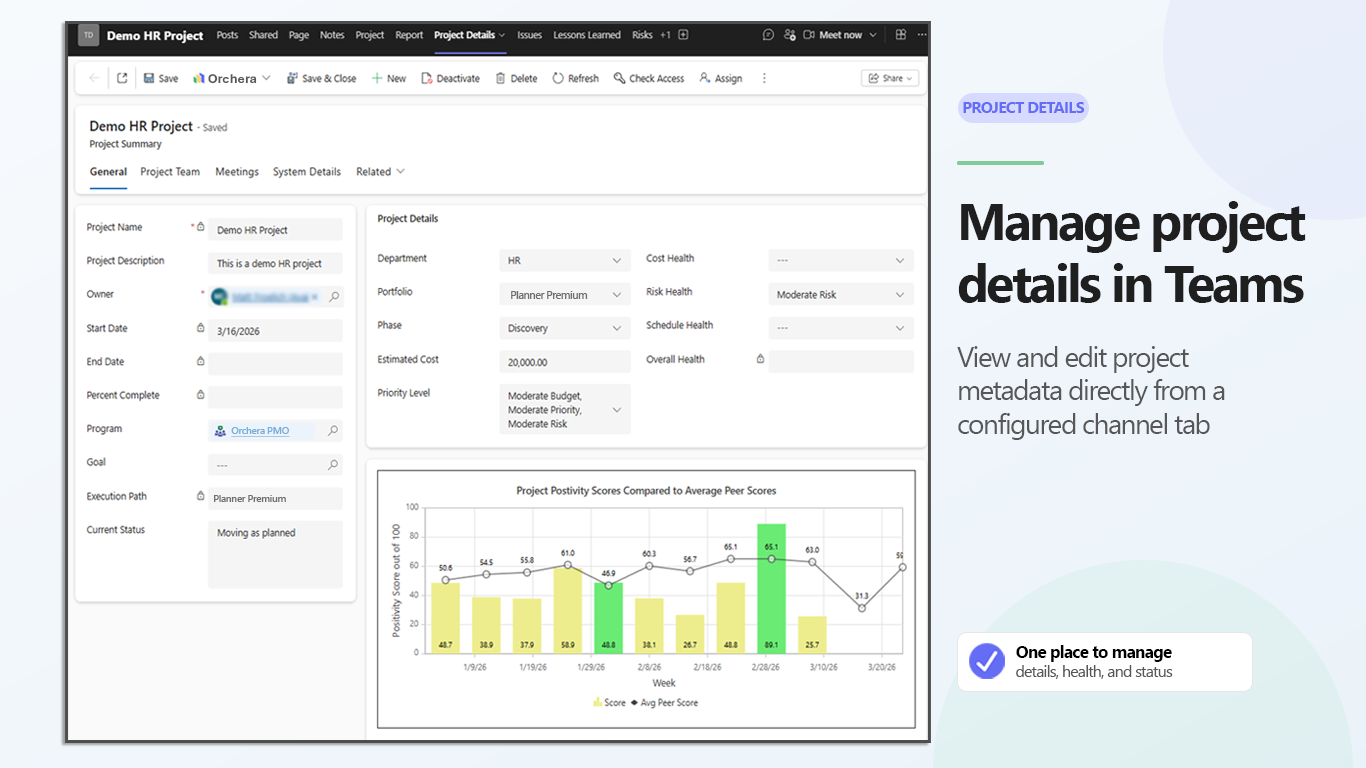1366x768 pixels.
Task: Open the channel chat bubble icon
Action: click(x=768, y=35)
